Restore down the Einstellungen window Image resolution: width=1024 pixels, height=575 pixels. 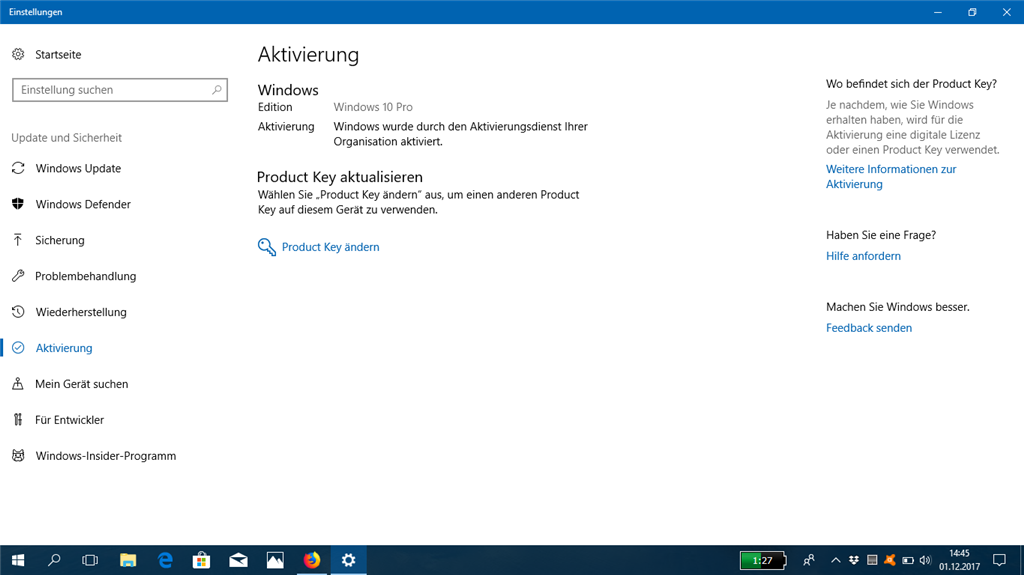972,12
